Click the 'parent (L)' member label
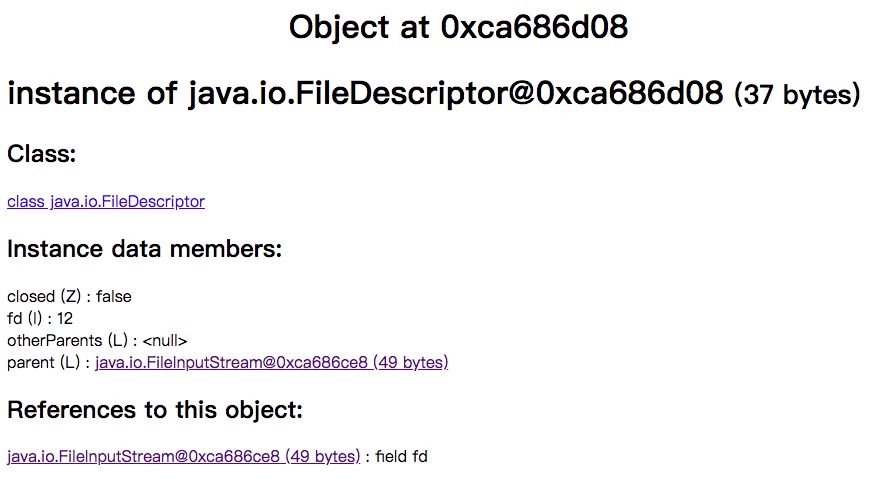Image resolution: width=874 pixels, height=492 pixels. point(41,363)
